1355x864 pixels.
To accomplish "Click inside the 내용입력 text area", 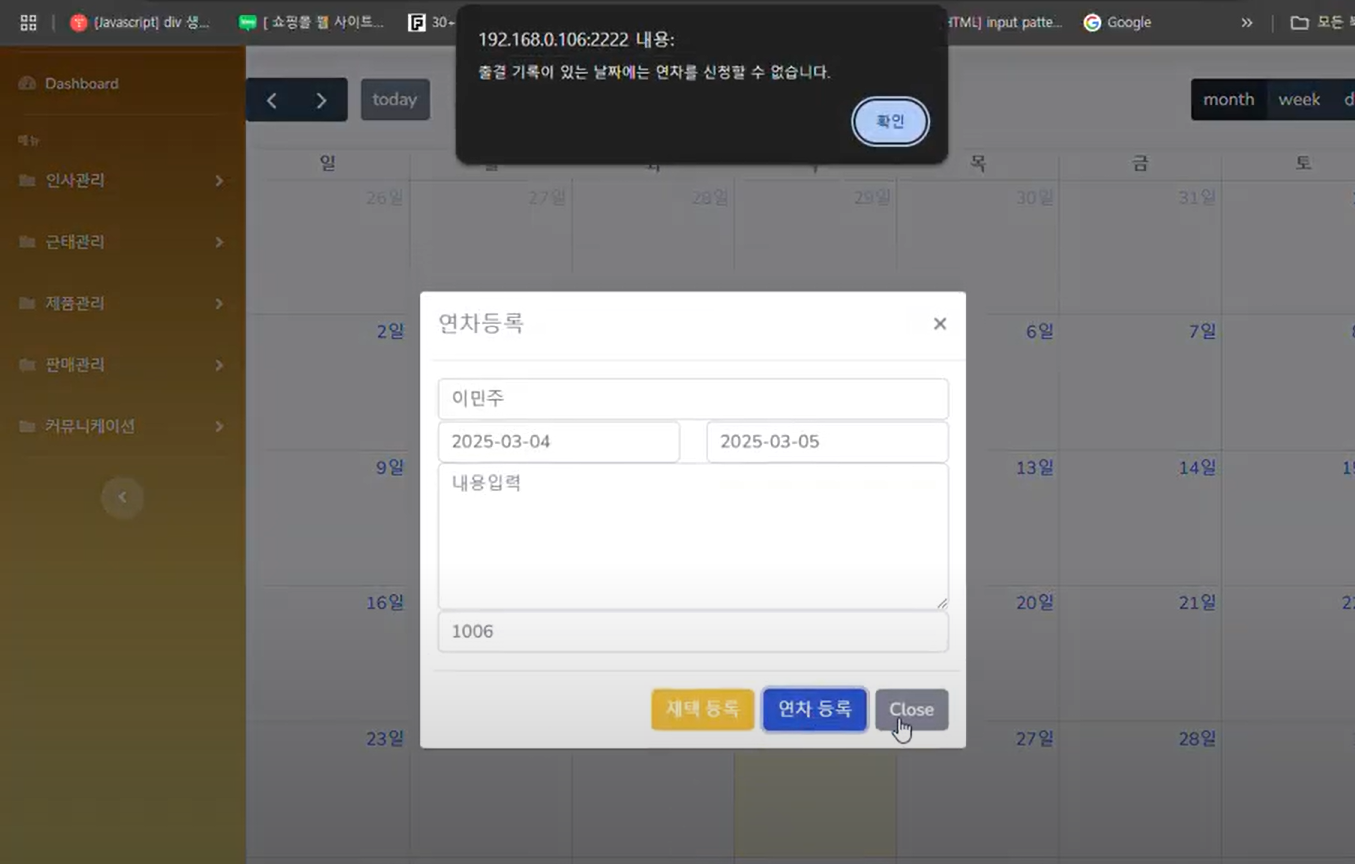I will (x=692, y=535).
